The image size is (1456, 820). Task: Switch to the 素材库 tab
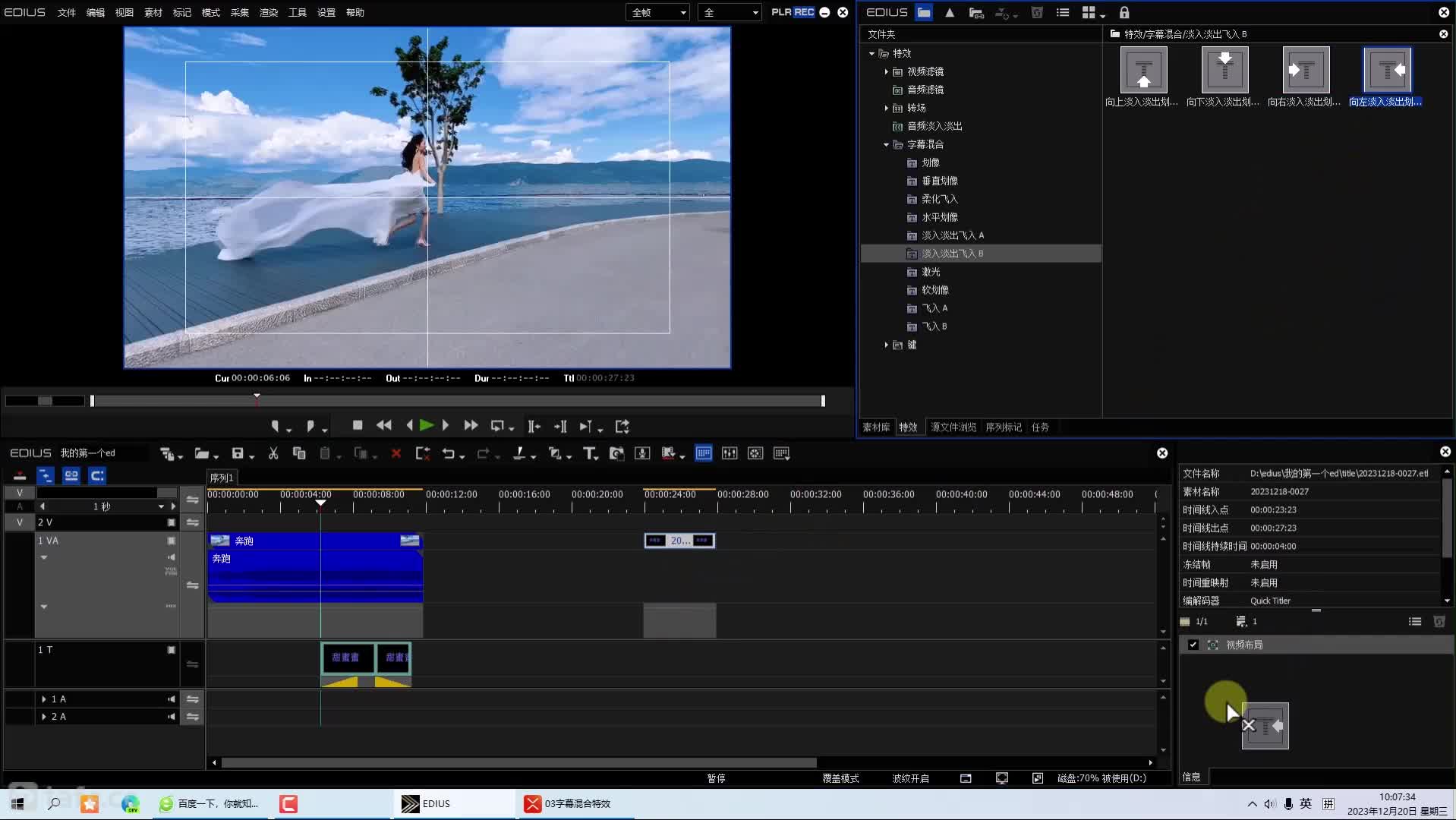click(x=876, y=427)
